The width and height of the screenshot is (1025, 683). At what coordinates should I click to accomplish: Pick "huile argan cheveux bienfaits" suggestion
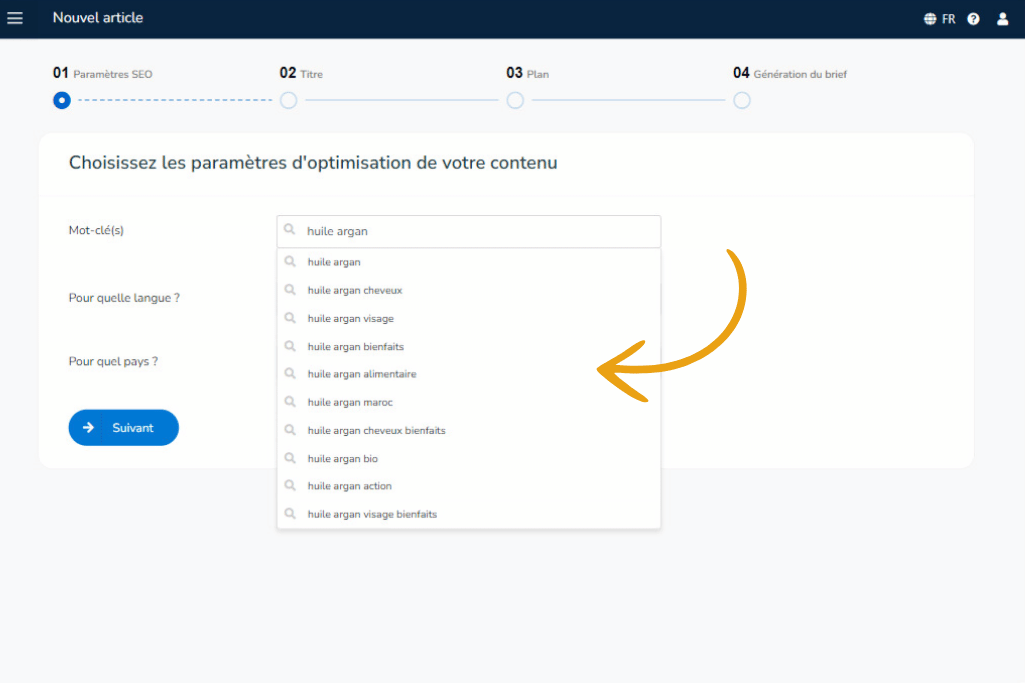469,430
